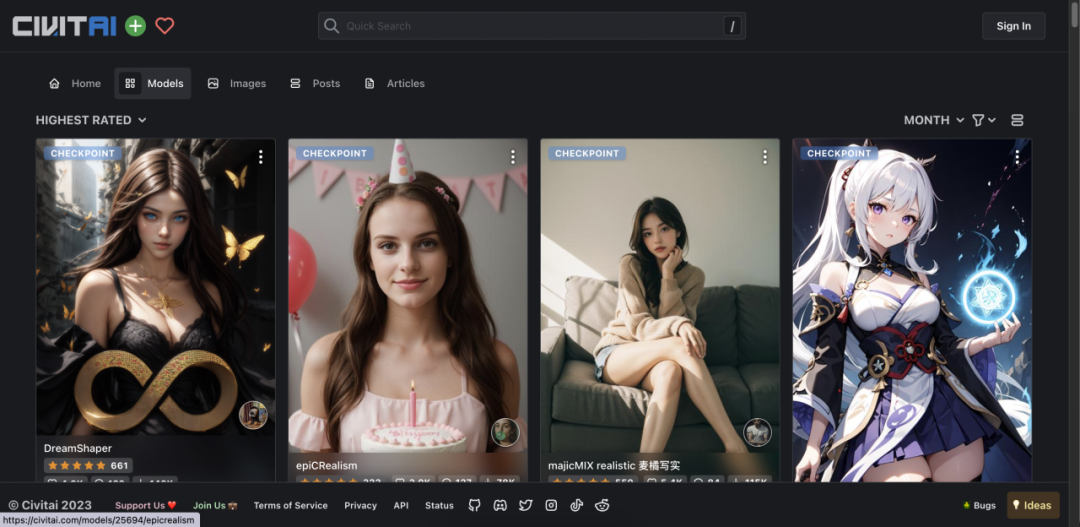This screenshot has width=1080, height=527.
Task: Open the majicMIX realistic card three-dot menu
Action: pyautogui.click(x=765, y=157)
